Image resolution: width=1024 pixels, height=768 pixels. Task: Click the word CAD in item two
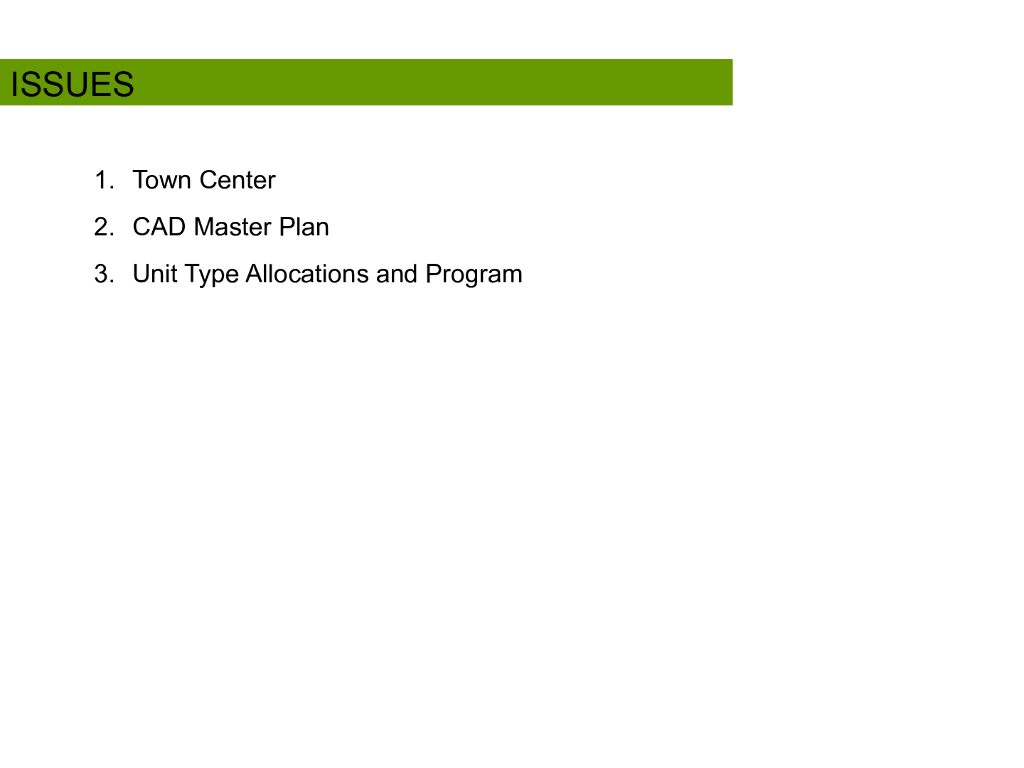coord(159,227)
